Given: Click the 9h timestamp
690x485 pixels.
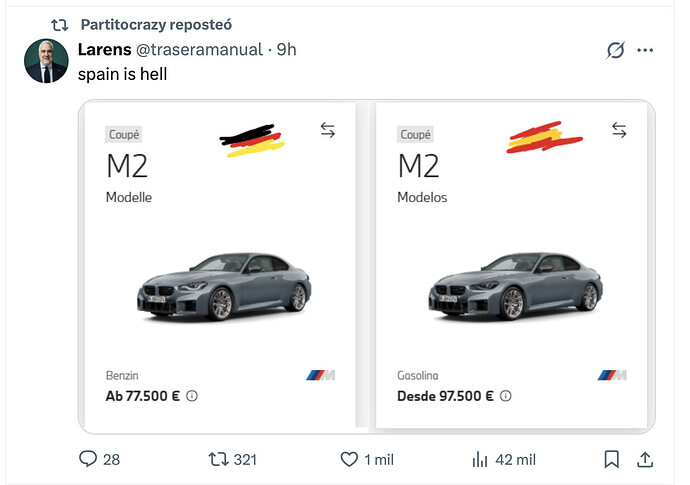Looking at the screenshot, I should tap(286, 50).
